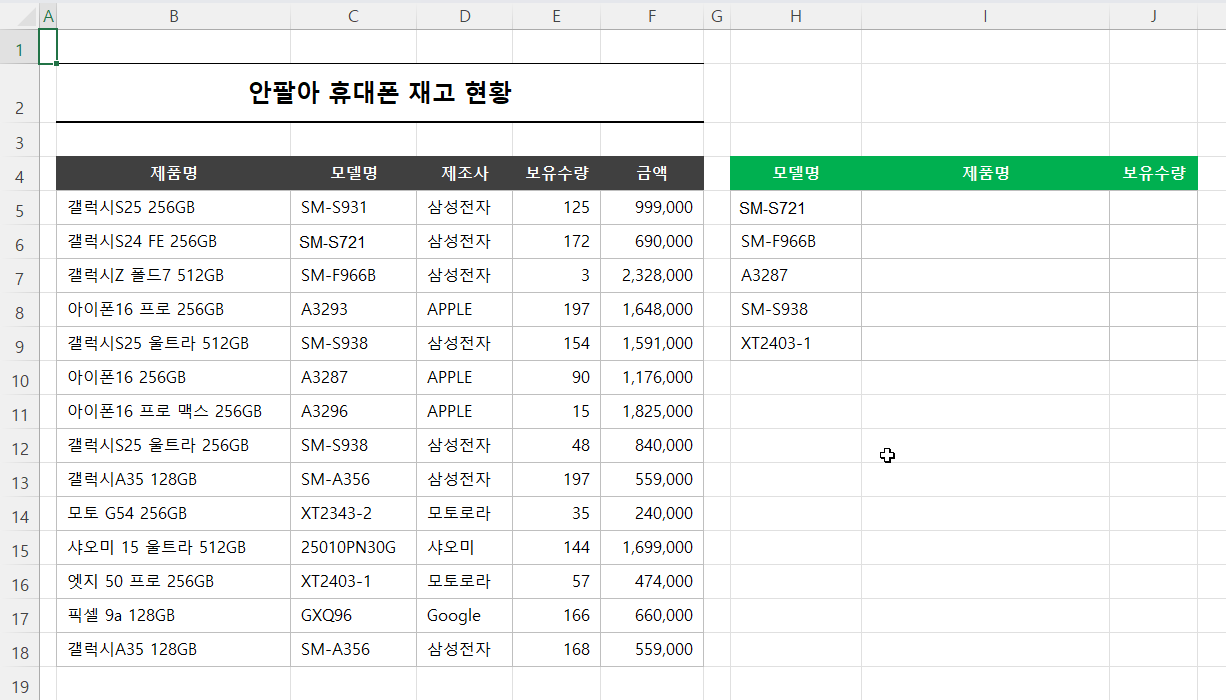Click the green '보유수량' header cell
1226x700 pixels.
(1153, 174)
